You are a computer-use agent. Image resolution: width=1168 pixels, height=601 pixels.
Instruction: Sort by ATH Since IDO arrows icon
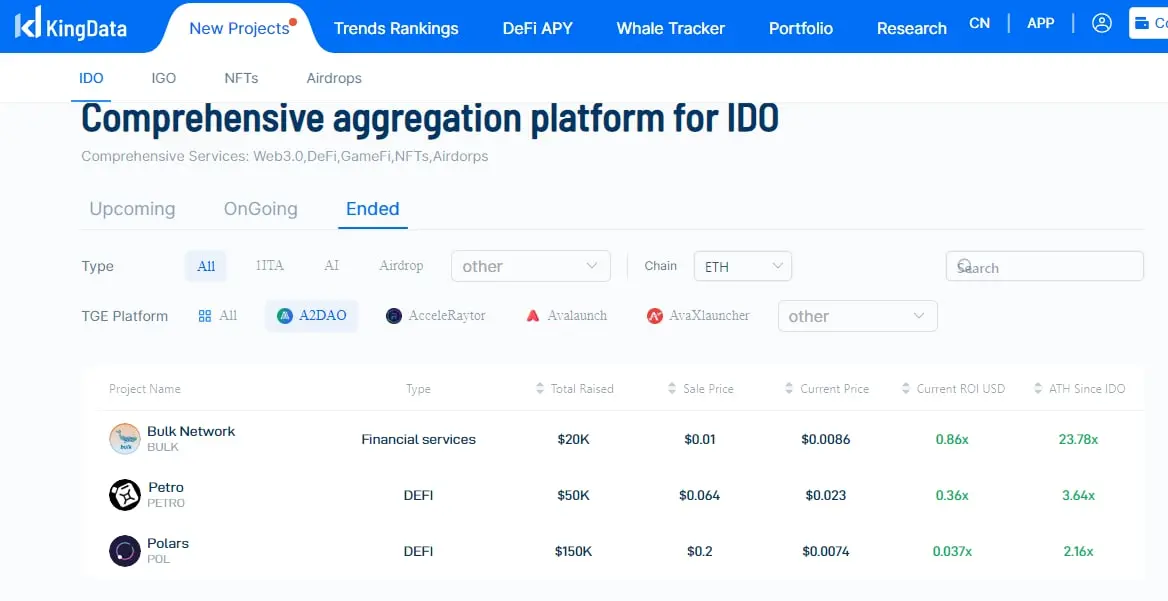[x=1038, y=389]
